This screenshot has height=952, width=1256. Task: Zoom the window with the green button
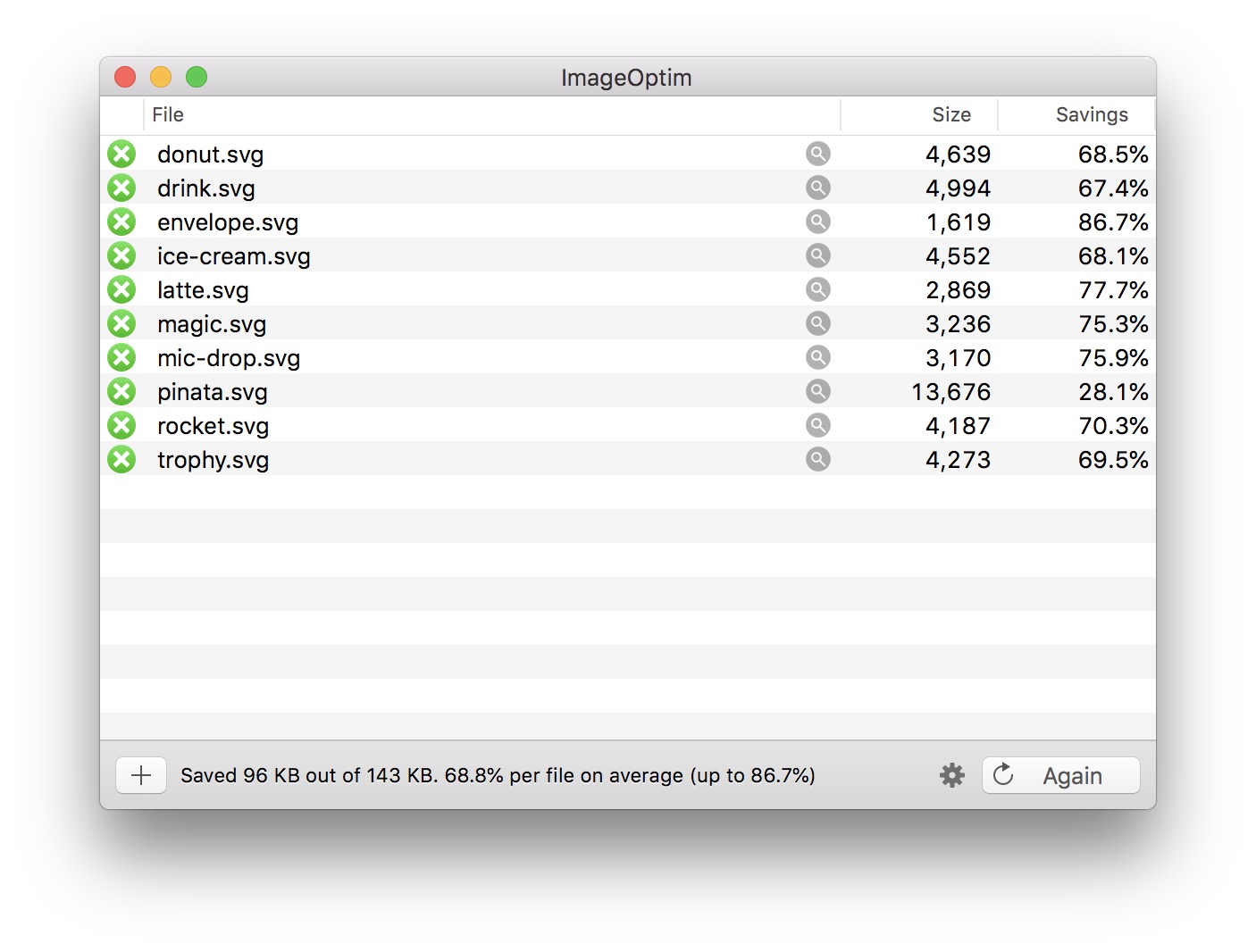[197, 77]
